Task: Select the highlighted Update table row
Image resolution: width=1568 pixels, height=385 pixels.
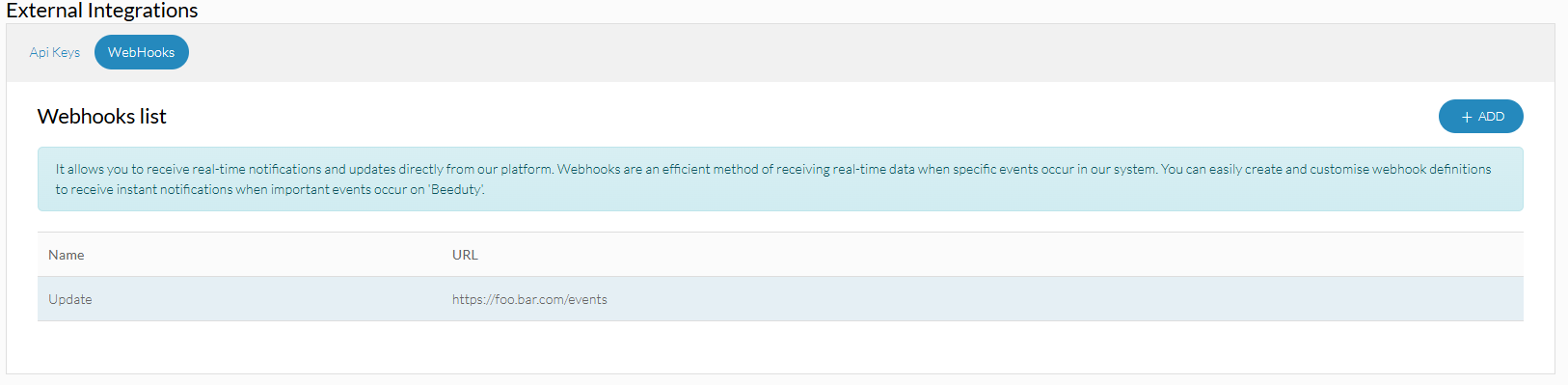Action: [x=780, y=299]
